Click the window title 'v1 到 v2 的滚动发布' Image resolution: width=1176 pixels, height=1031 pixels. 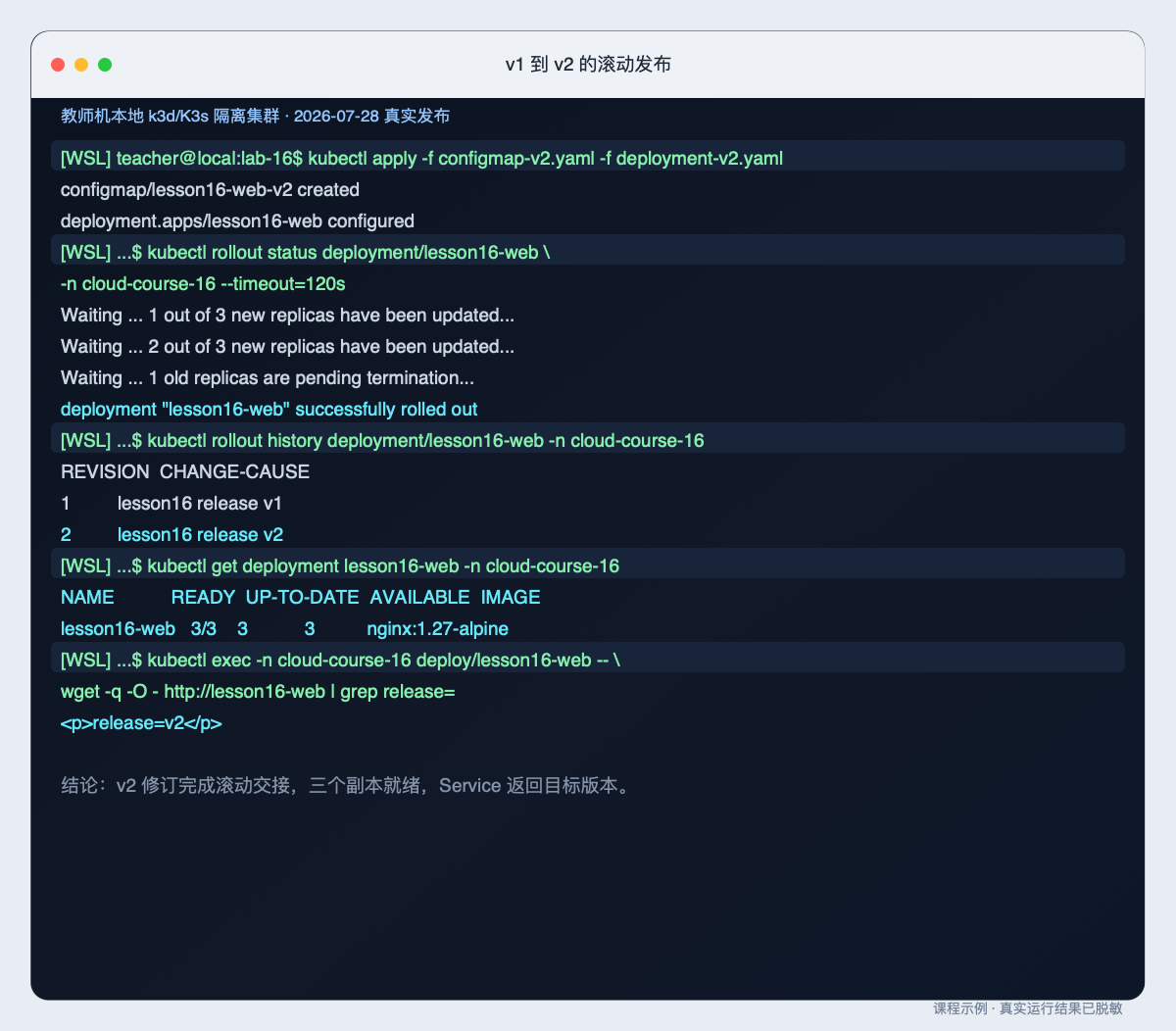(588, 65)
